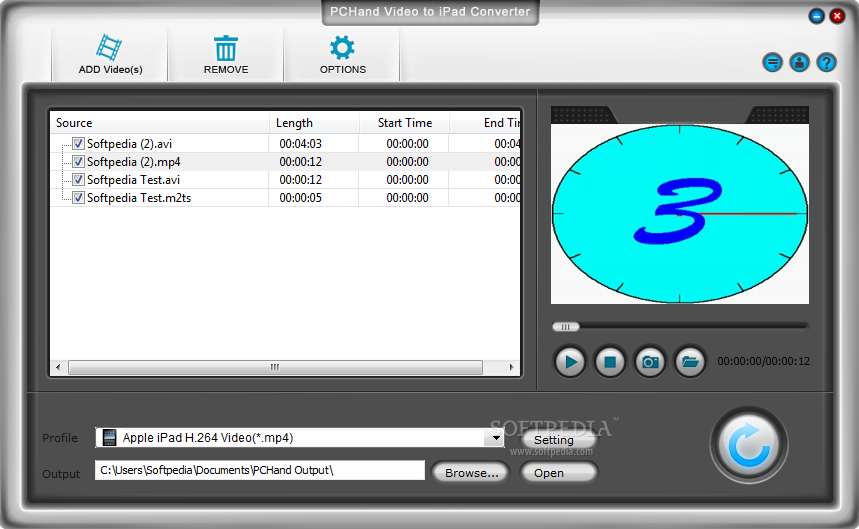Image resolution: width=859 pixels, height=529 pixels.
Task: Click the Output path input field
Action: coord(260,470)
